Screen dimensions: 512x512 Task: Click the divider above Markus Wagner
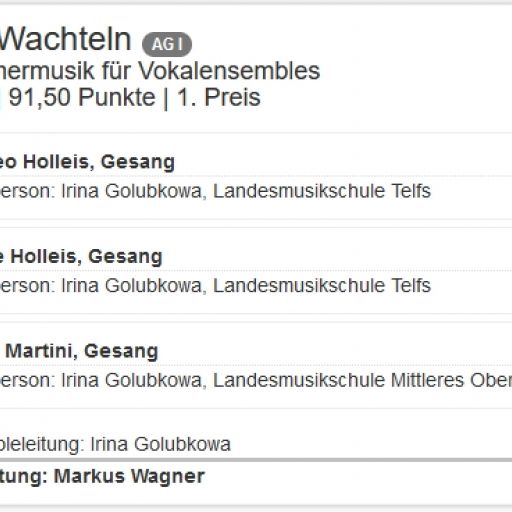click(x=256, y=460)
